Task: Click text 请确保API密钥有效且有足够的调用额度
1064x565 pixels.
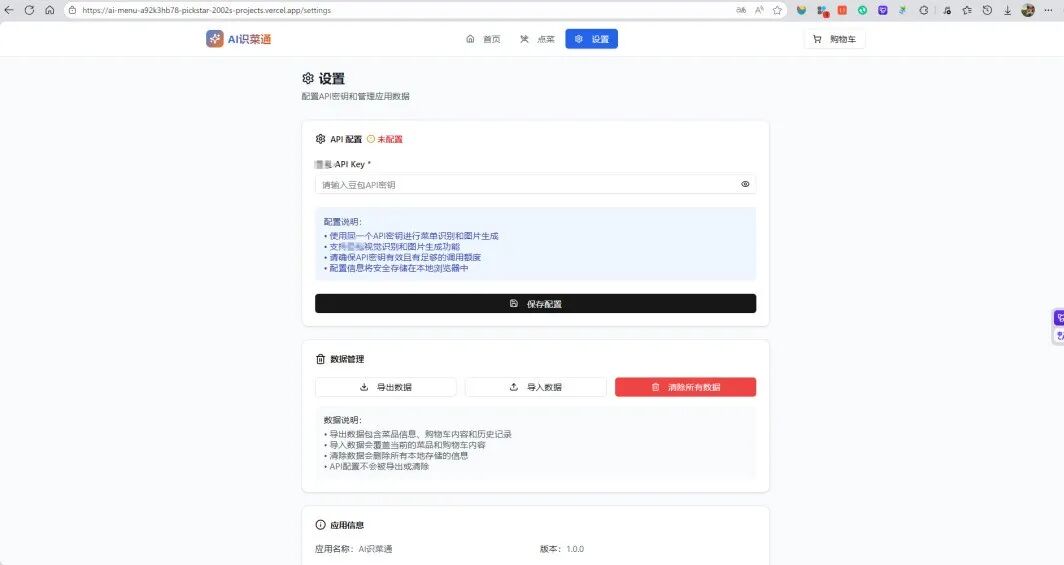Action: [405, 257]
